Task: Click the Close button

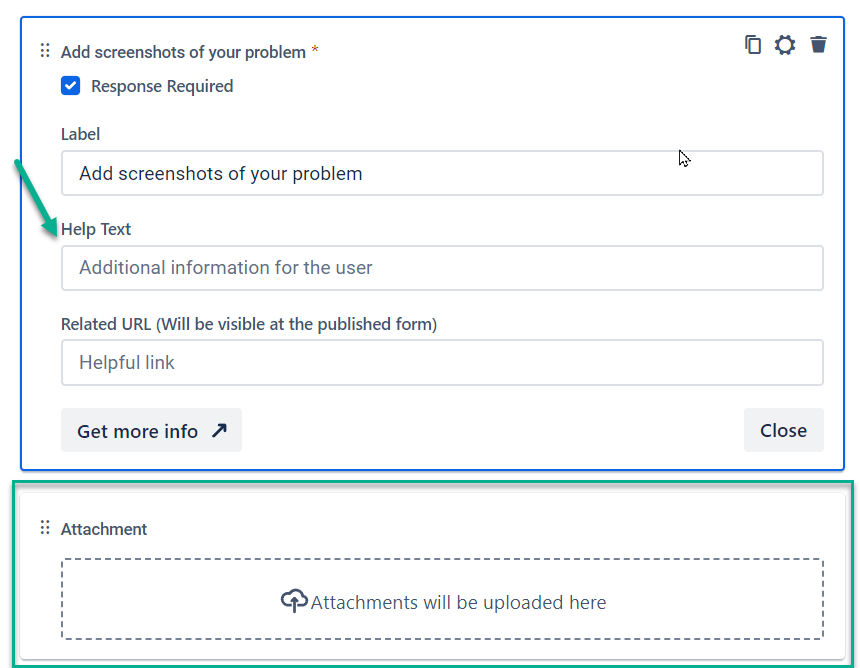Action: (783, 430)
